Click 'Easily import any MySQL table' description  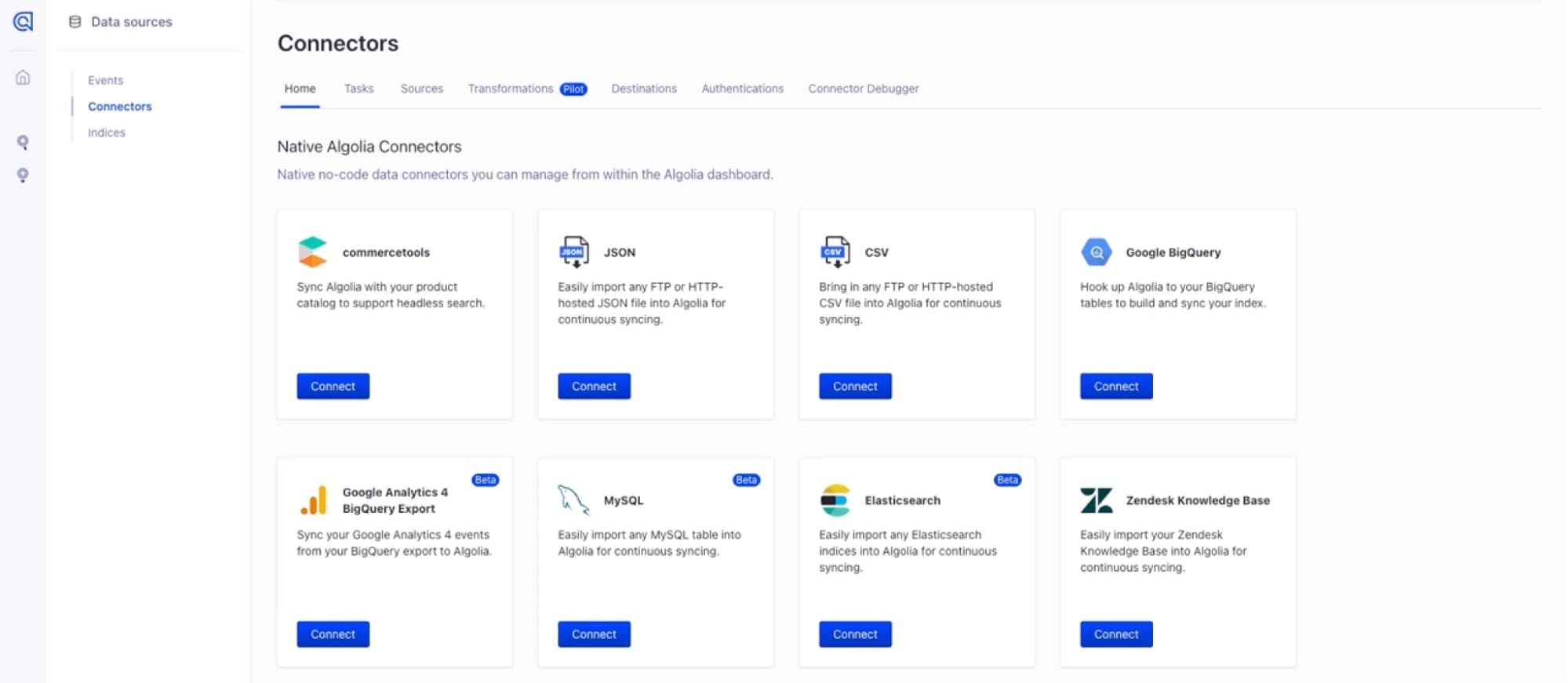click(x=649, y=543)
